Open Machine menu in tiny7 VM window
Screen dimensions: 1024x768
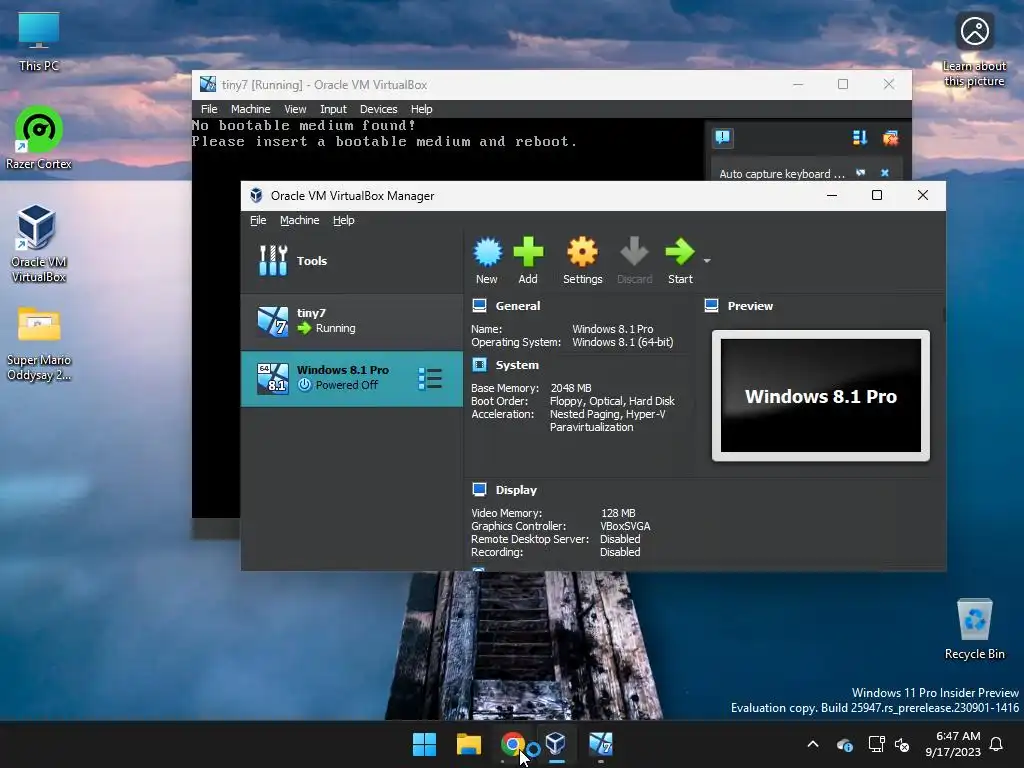click(250, 109)
